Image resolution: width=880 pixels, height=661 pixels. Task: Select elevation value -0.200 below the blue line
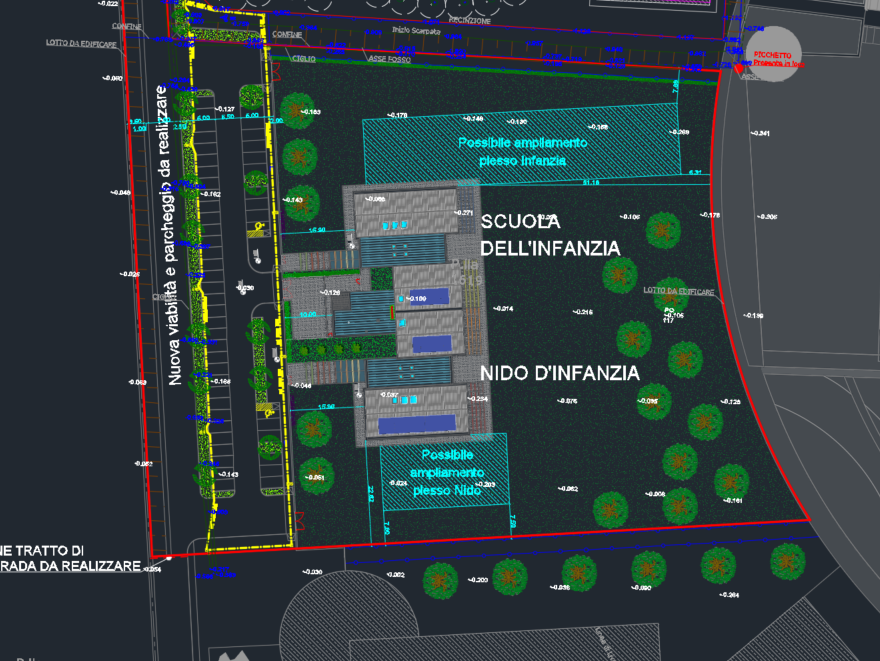pyautogui.click(x=478, y=580)
